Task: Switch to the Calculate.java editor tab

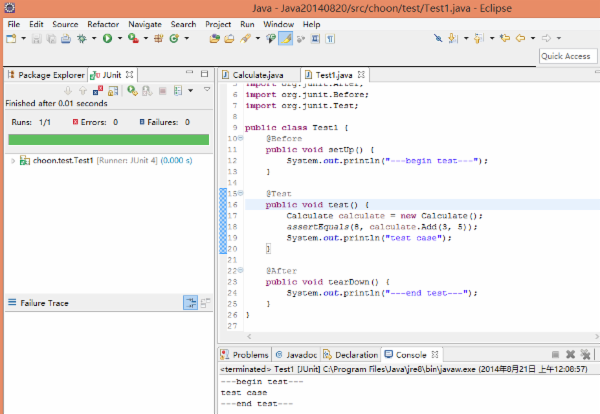Action: click(x=256, y=75)
